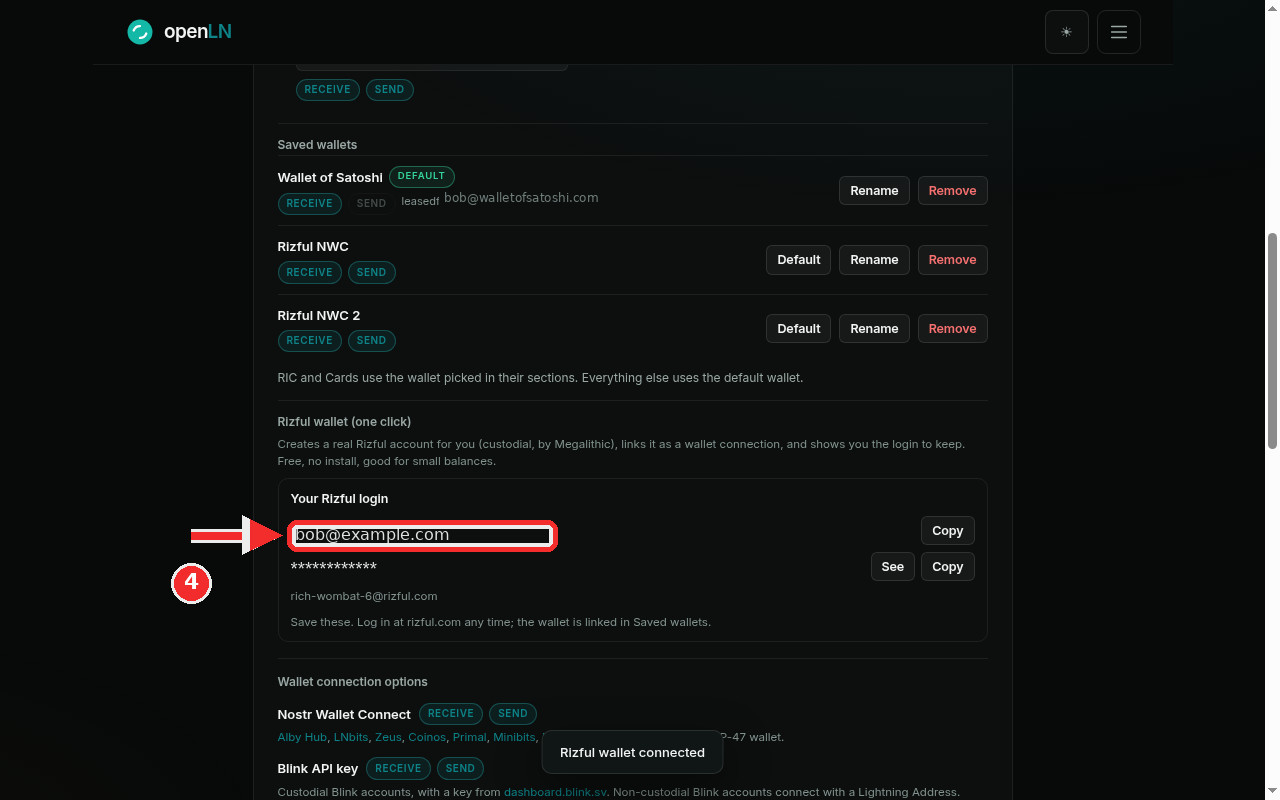1280x800 pixels.
Task: Click the RECEIVE badge under Wallet of Satoshi
Action: pos(309,204)
